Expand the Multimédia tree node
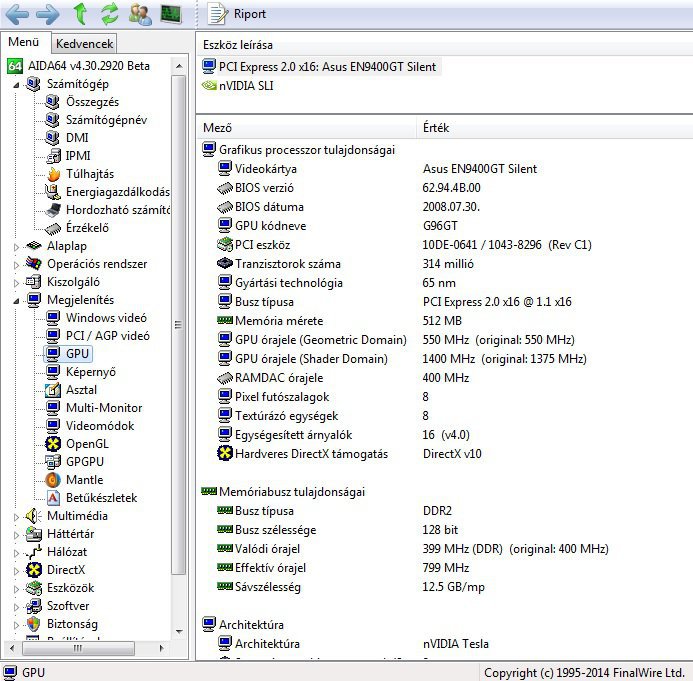 16,517
